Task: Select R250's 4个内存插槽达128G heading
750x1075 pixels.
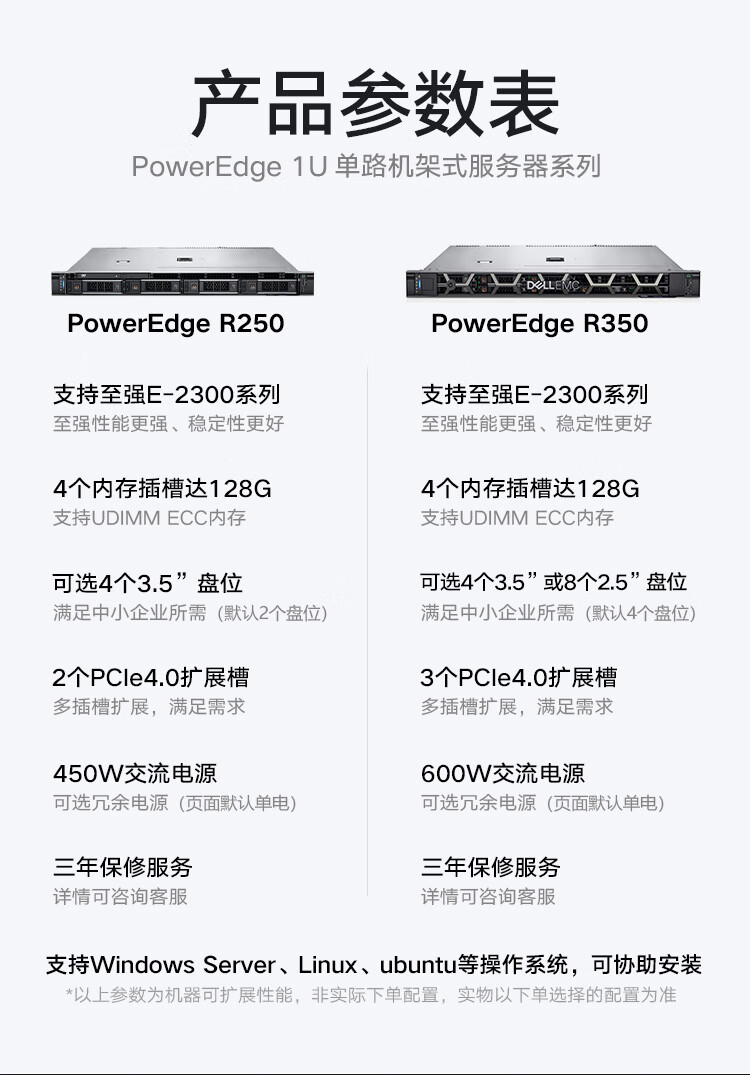Action: [162, 489]
